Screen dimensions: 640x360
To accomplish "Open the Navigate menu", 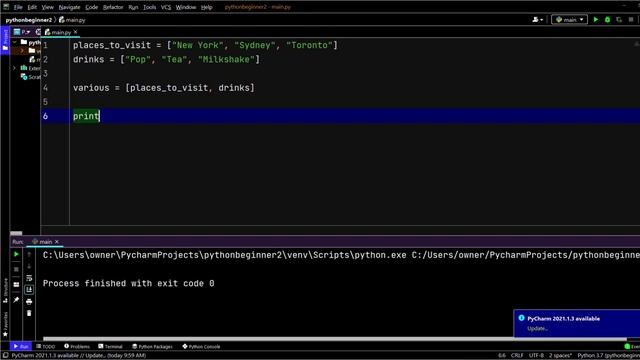I will pos(69,7).
